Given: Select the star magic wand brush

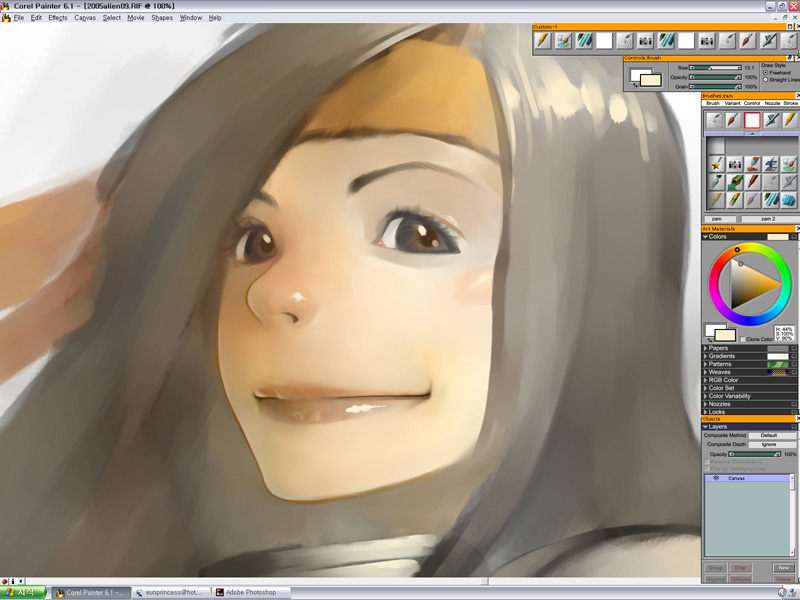Looking at the screenshot, I should 716,164.
